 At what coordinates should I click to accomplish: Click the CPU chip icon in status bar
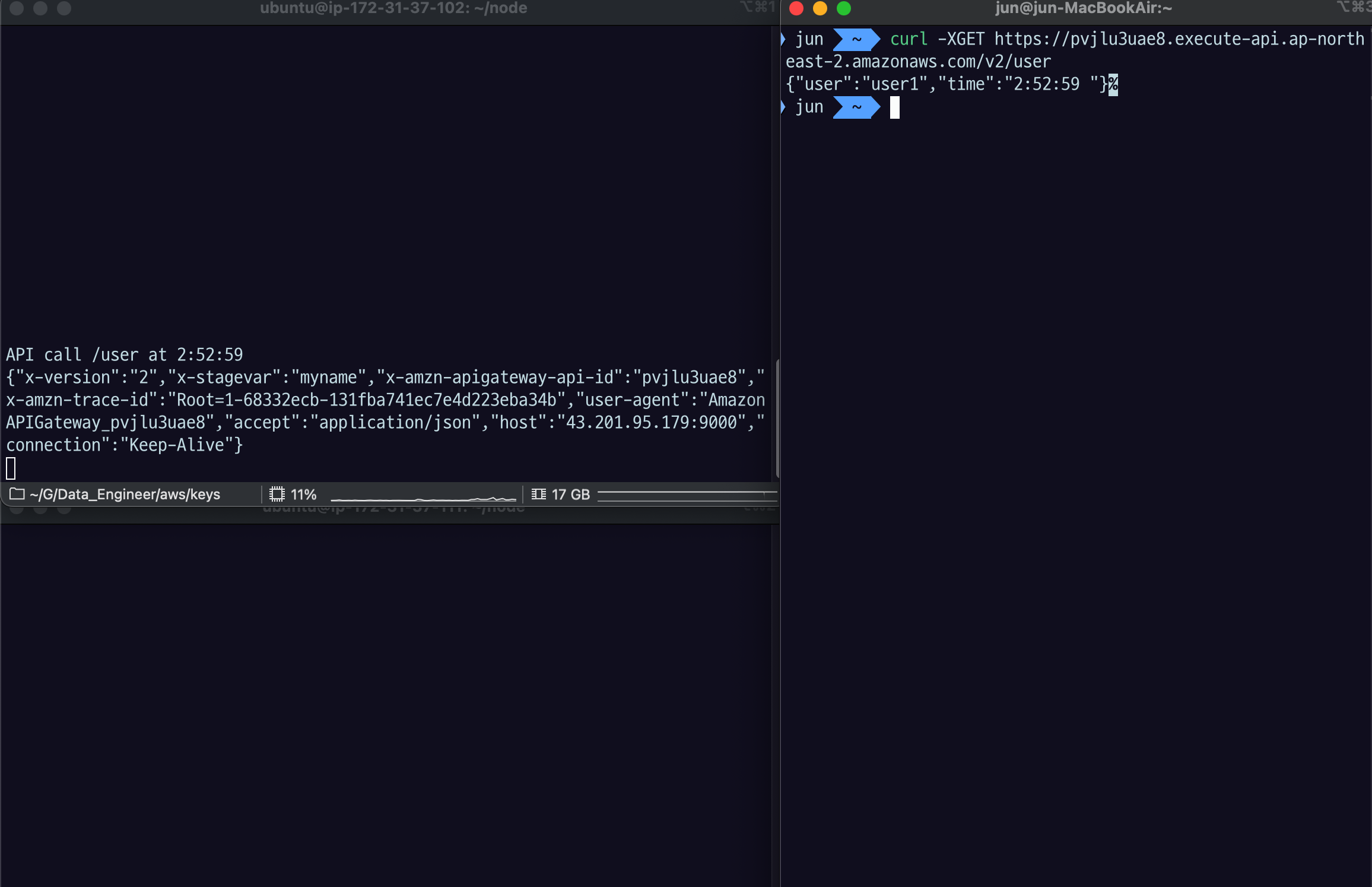pyautogui.click(x=277, y=494)
